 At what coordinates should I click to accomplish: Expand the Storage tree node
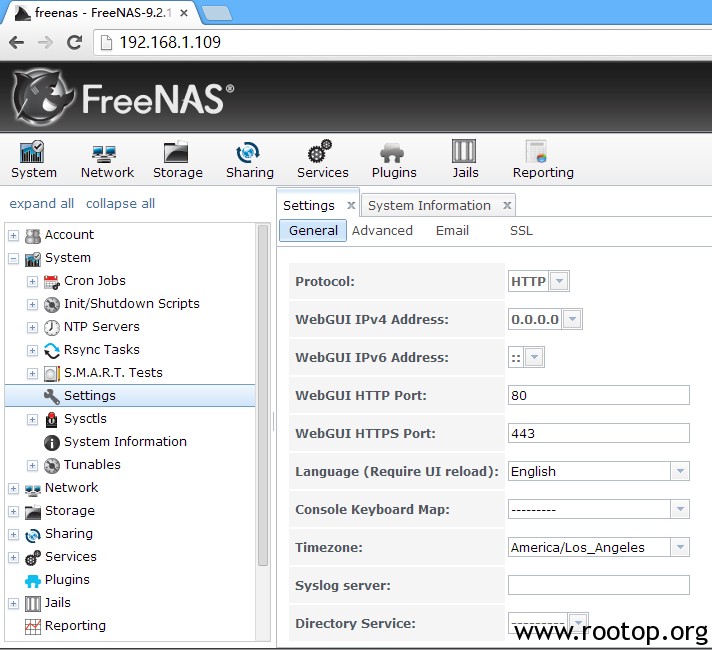click(x=14, y=511)
